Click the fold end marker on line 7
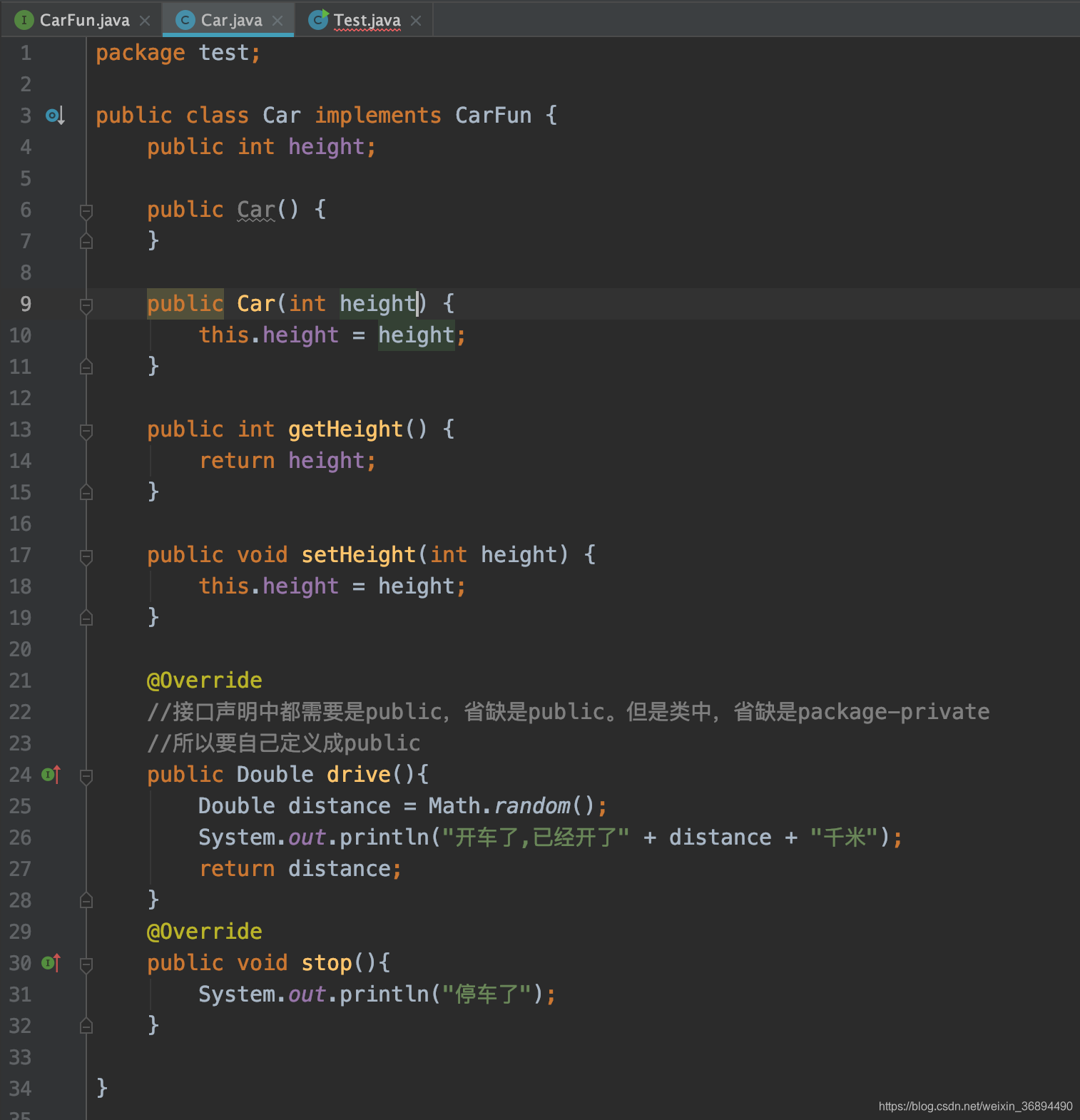The image size is (1080, 1120). 86,241
